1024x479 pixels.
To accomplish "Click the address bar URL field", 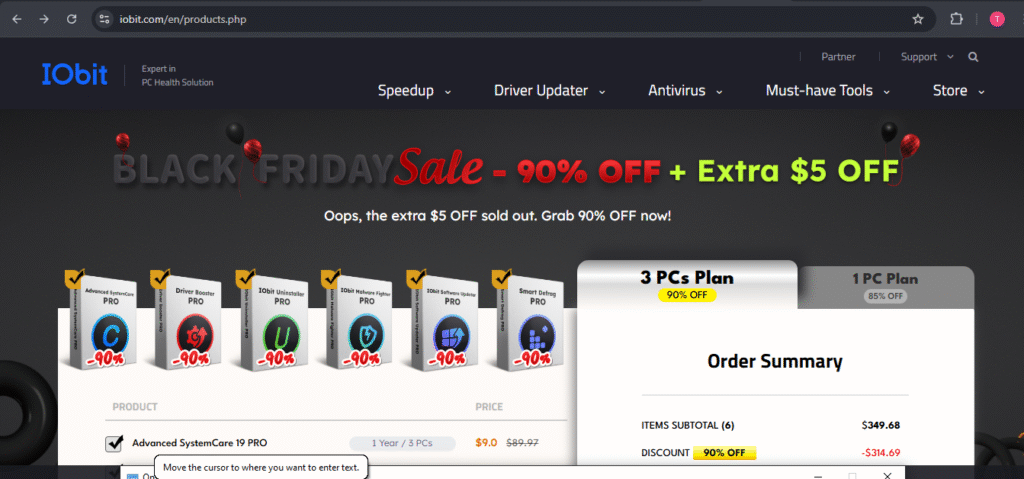I will pyautogui.click(x=509, y=19).
